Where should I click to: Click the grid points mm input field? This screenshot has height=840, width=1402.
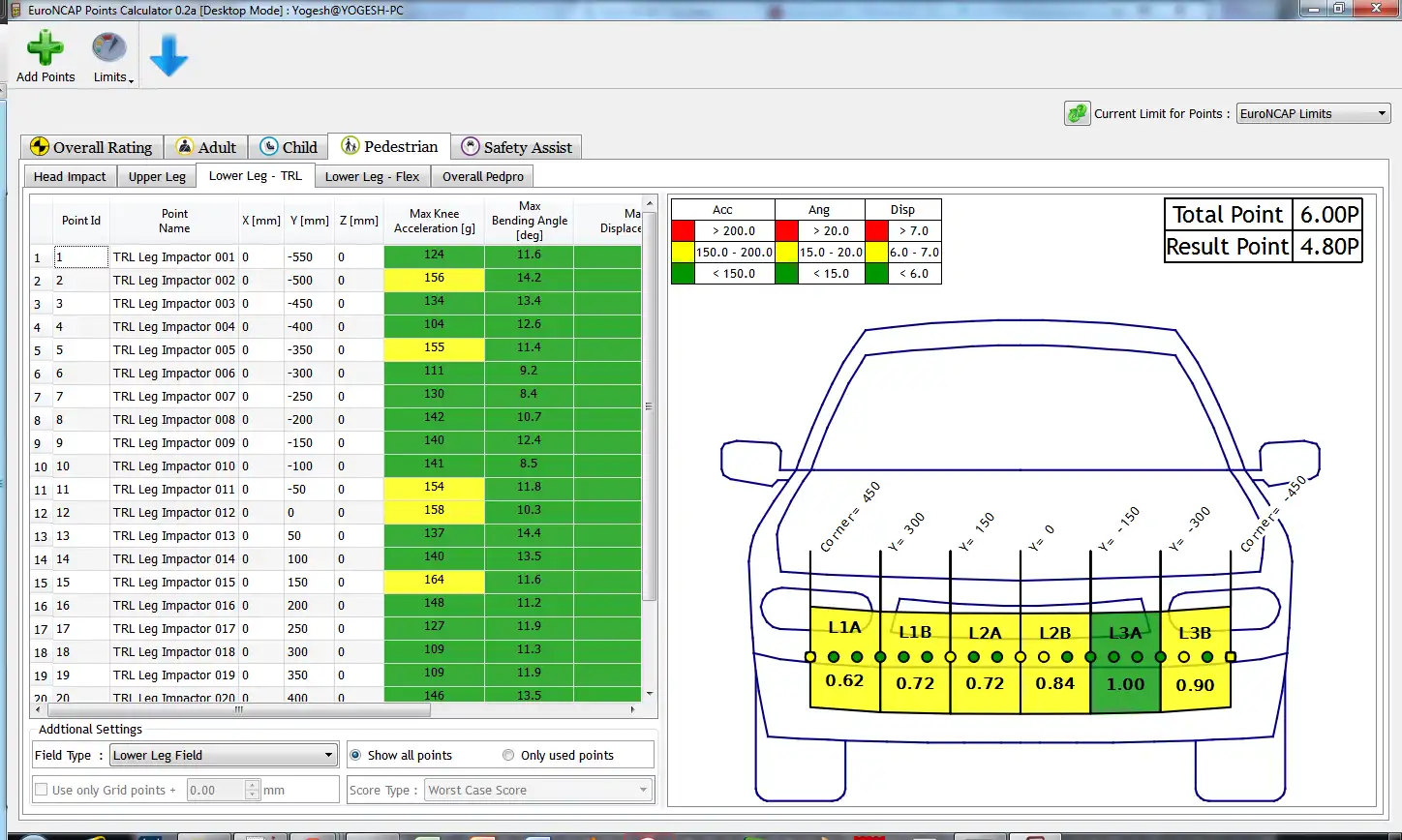coord(216,790)
